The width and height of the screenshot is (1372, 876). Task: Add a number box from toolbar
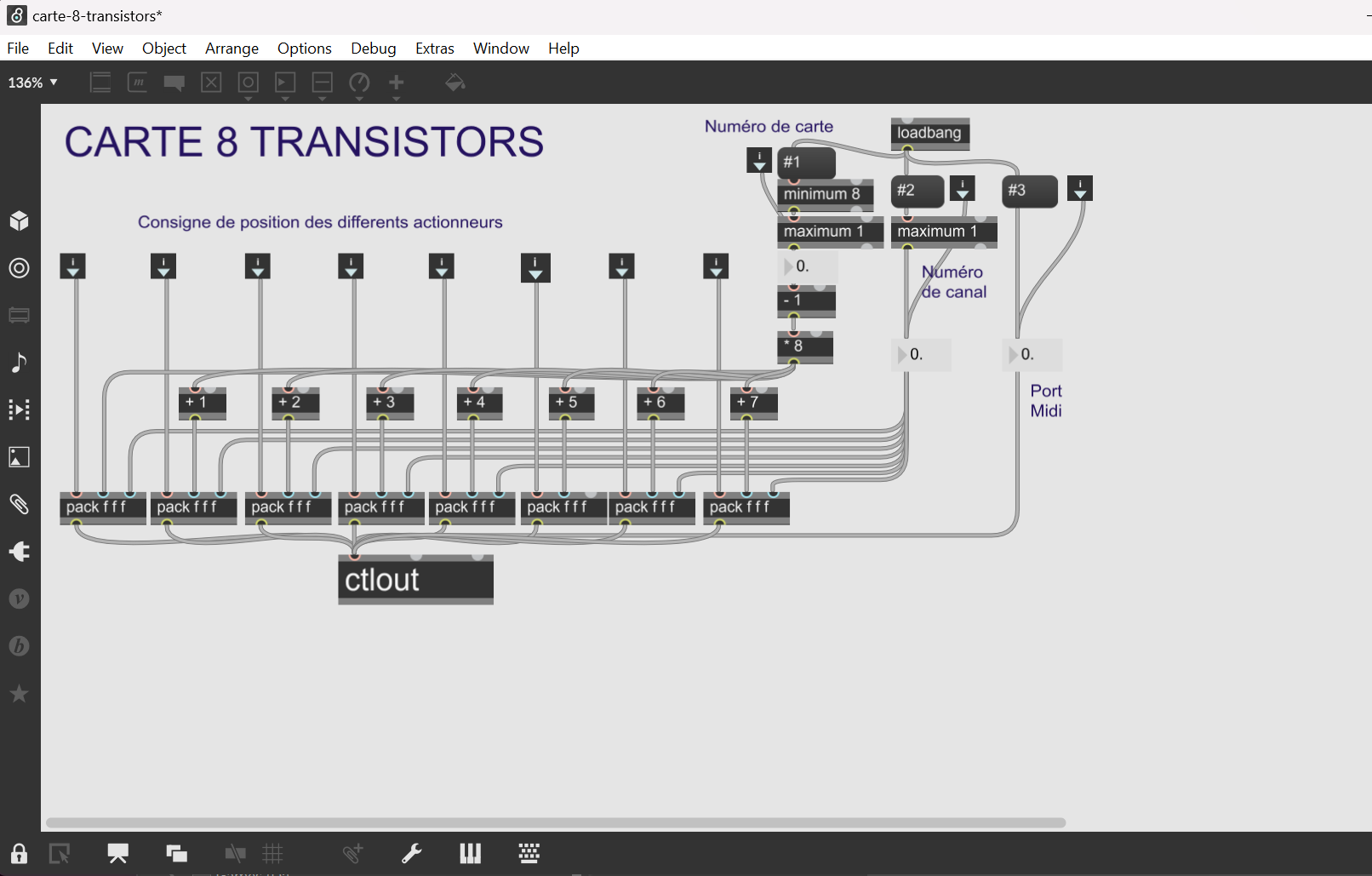point(285,83)
